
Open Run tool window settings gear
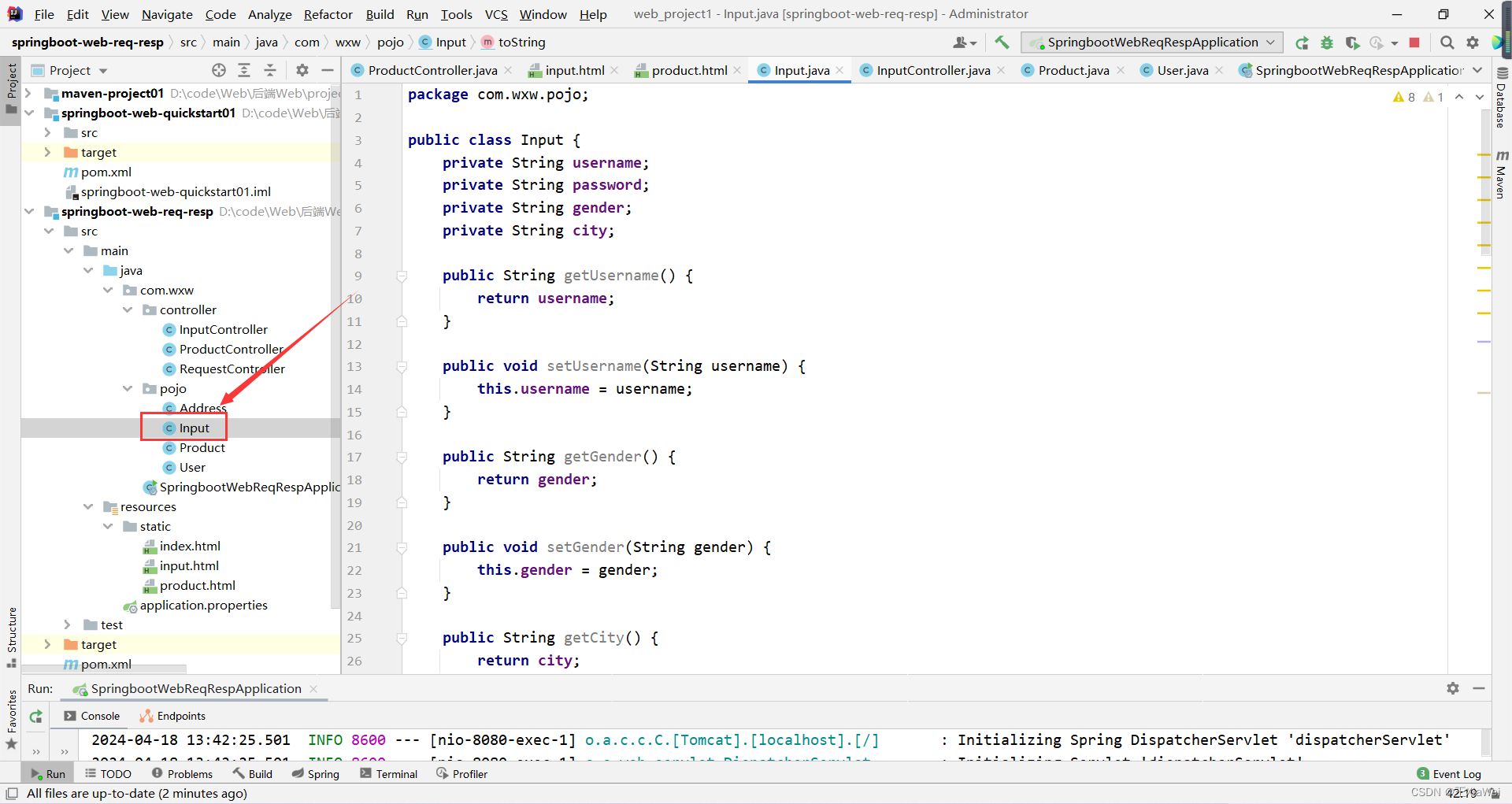1453,688
